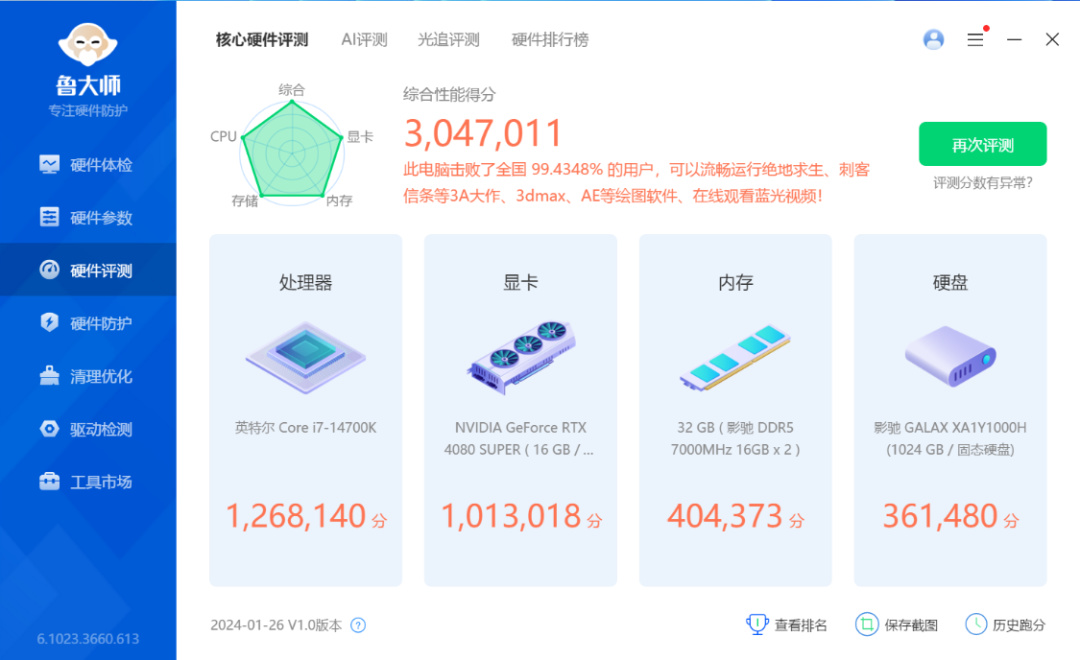Image resolution: width=1080 pixels, height=660 pixels.
Task: Switch to the 硬件排行榜 tab
Action: point(550,40)
